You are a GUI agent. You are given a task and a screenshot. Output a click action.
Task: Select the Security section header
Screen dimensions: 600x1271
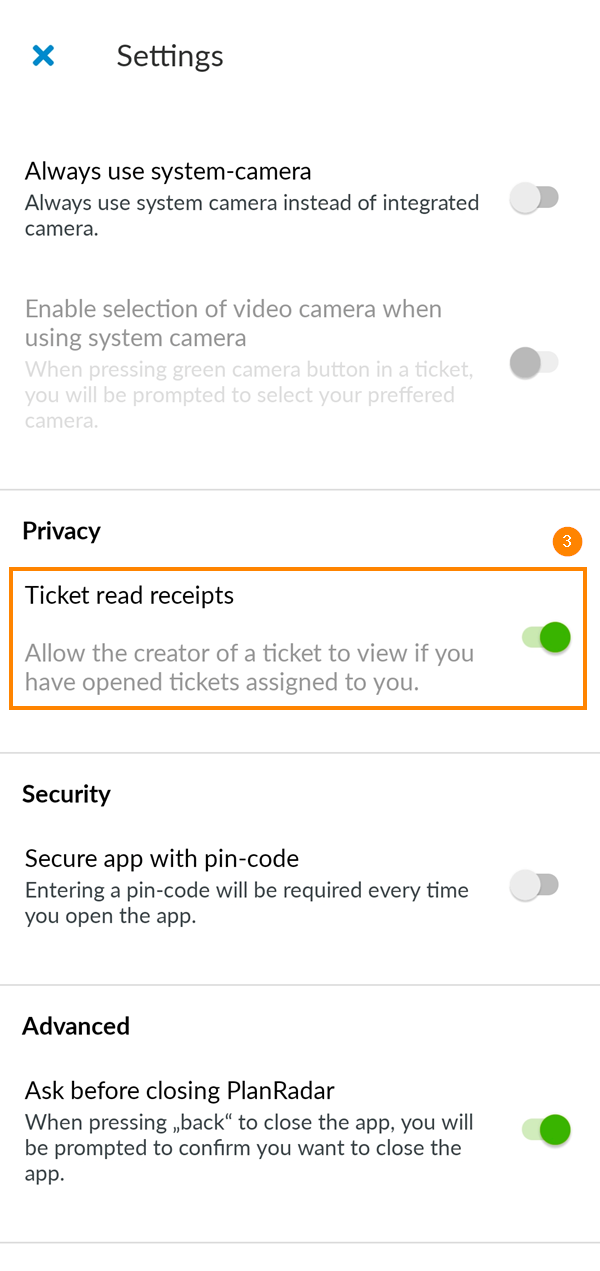[66, 794]
